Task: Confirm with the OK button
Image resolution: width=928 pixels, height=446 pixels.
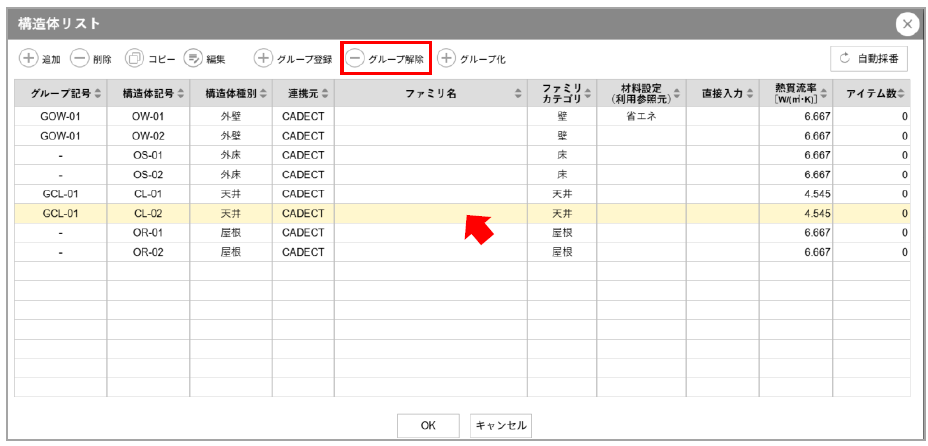Action: [428, 425]
